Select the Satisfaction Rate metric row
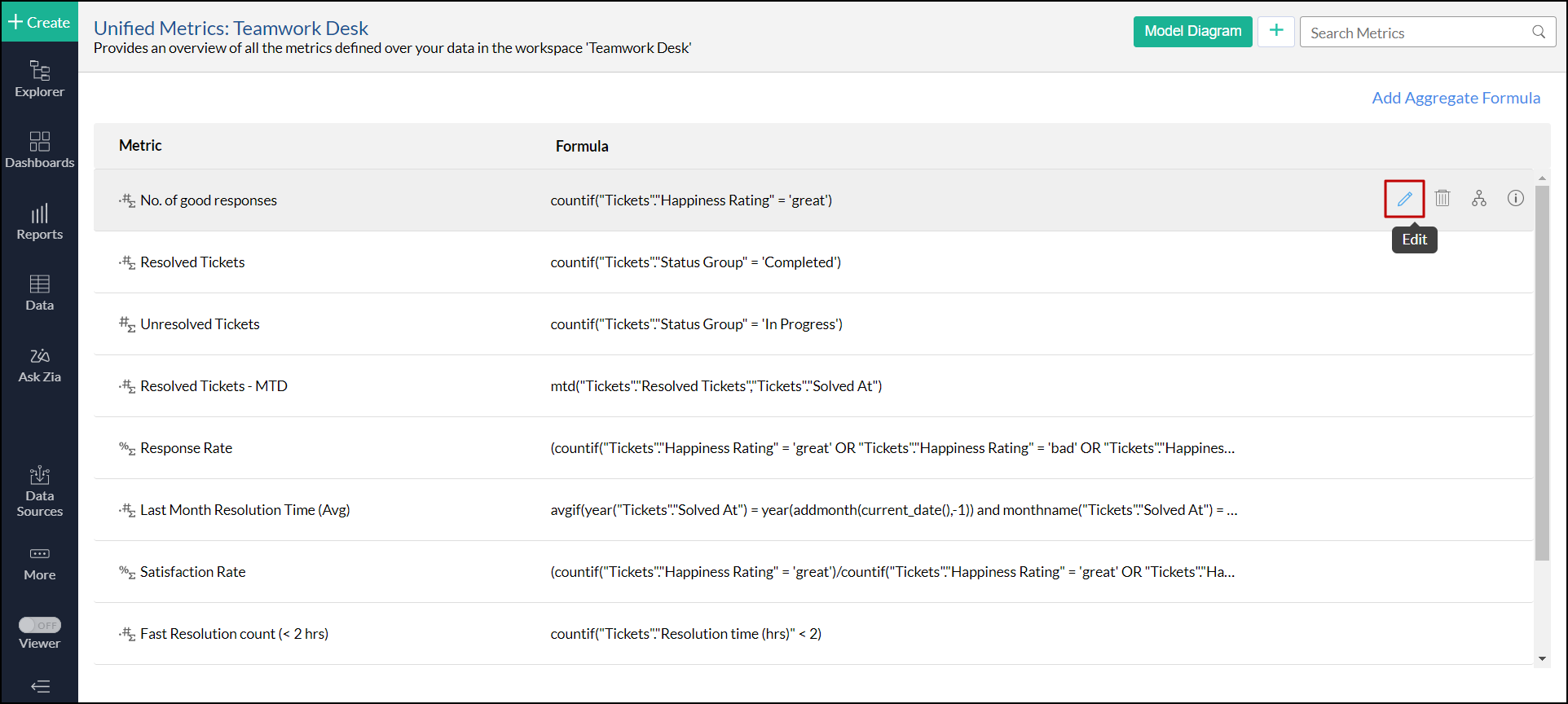The height and width of the screenshot is (704, 1568). point(192,572)
